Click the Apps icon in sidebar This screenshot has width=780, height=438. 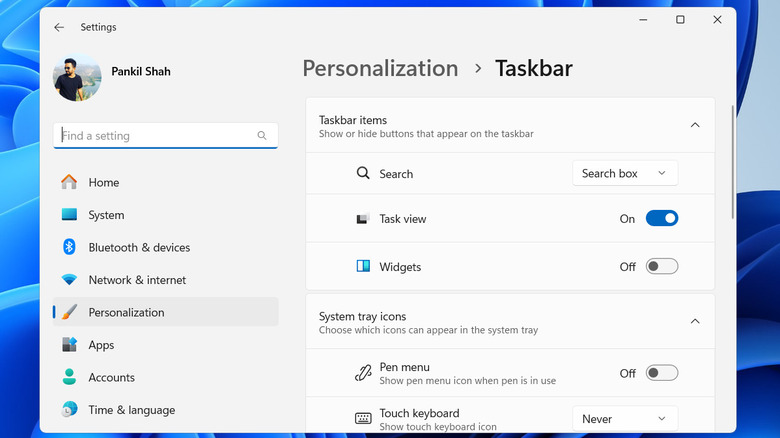69,344
